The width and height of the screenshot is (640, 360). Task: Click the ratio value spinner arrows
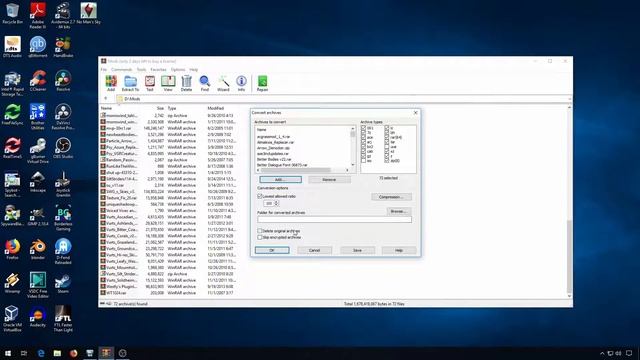click(277, 203)
